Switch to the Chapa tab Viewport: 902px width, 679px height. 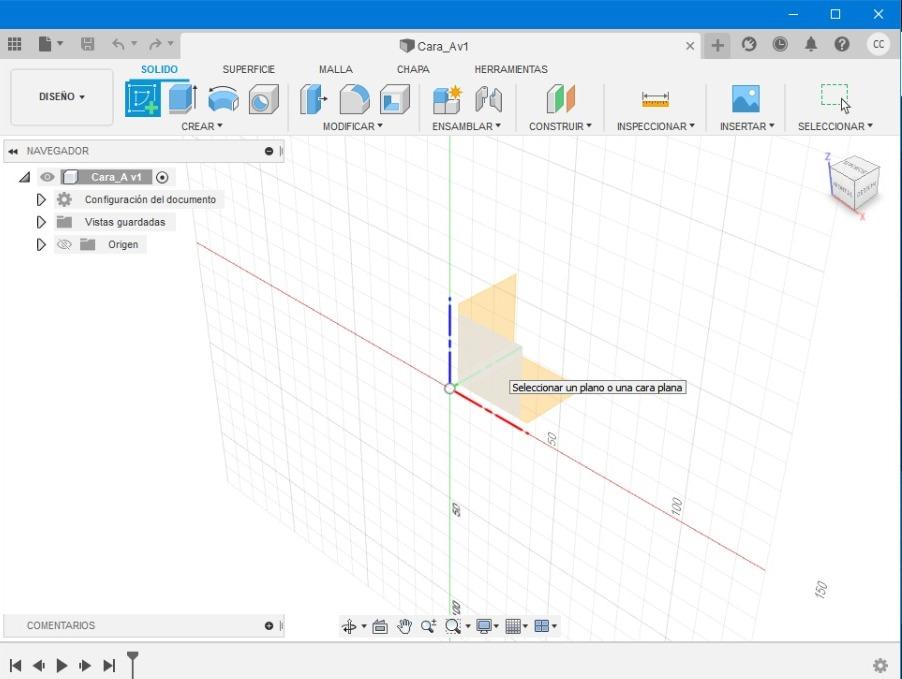click(413, 69)
